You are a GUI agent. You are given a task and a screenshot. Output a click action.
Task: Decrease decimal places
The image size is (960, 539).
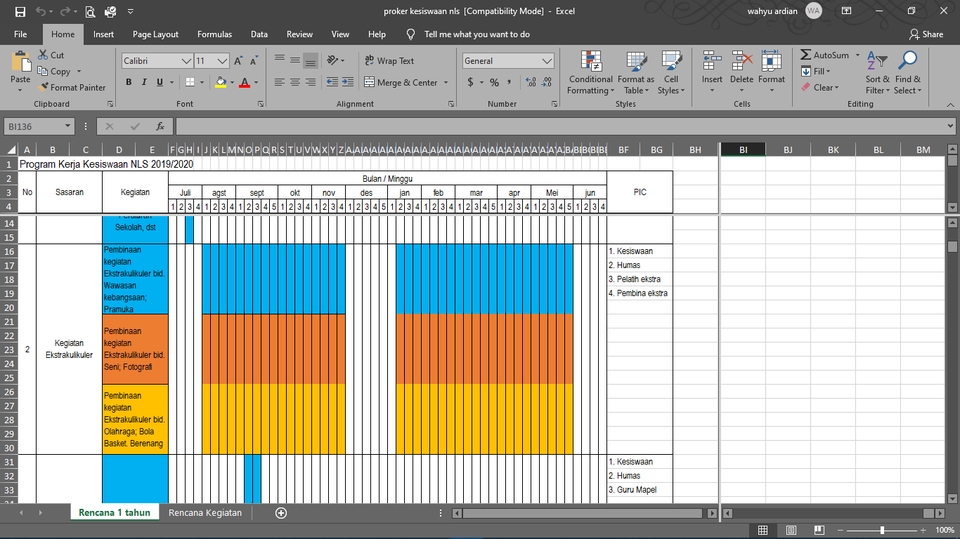pyautogui.click(x=547, y=82)
